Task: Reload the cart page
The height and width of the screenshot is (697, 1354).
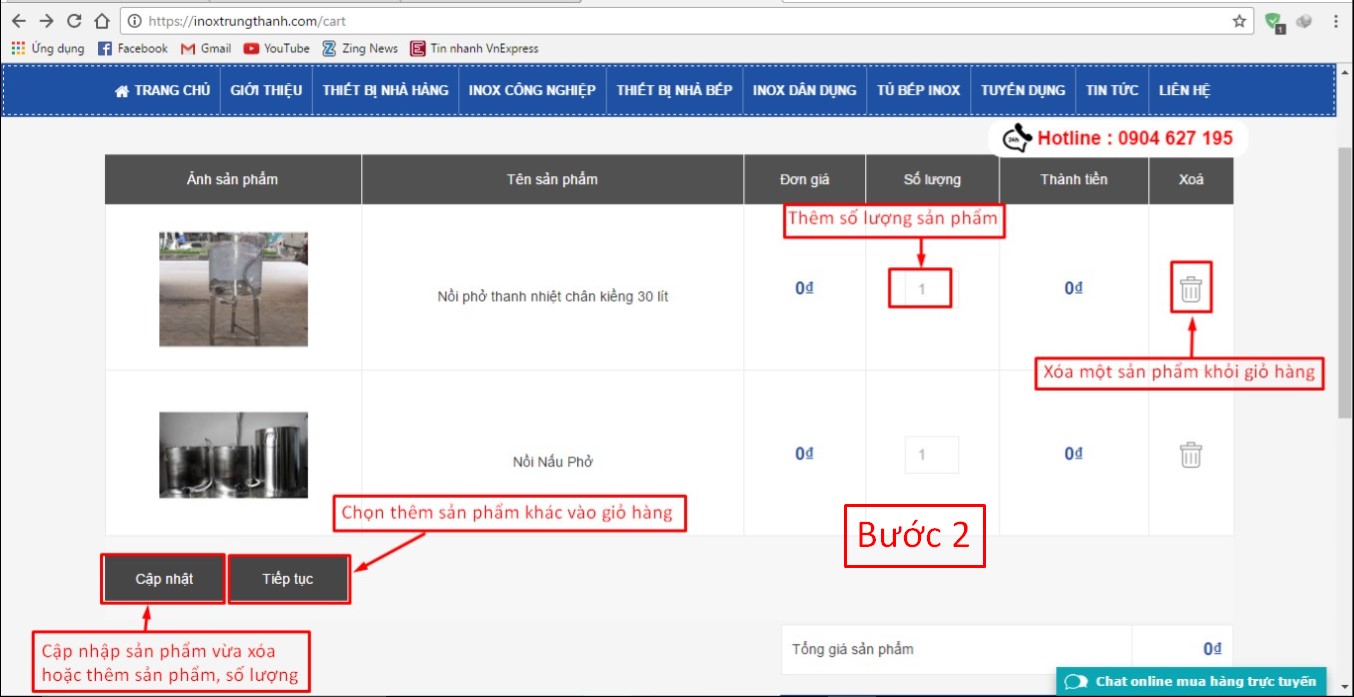Action: click(74, 21)
